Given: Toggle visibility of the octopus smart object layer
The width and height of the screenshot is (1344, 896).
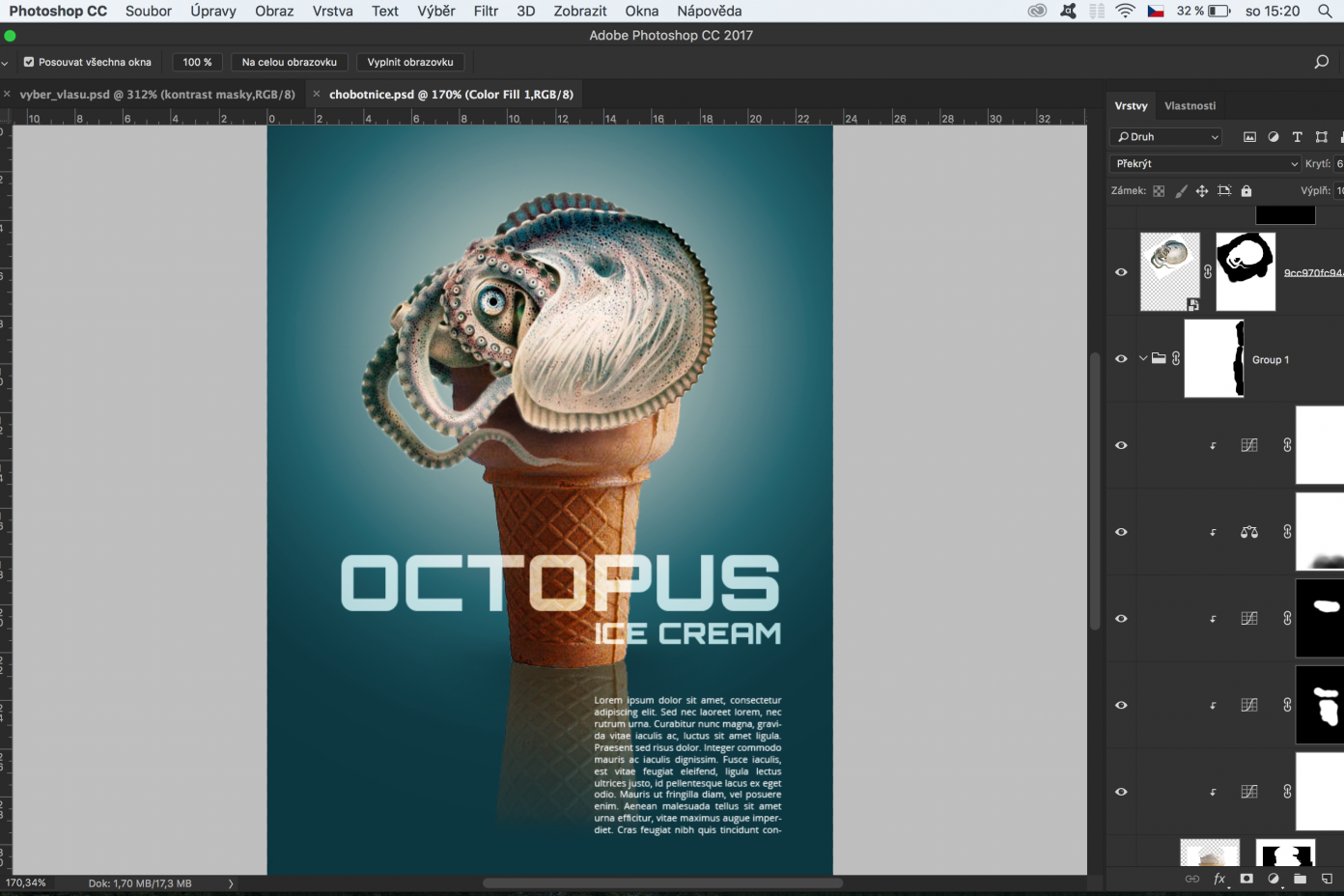Looking at the screenshot, I should (1121, 272).
